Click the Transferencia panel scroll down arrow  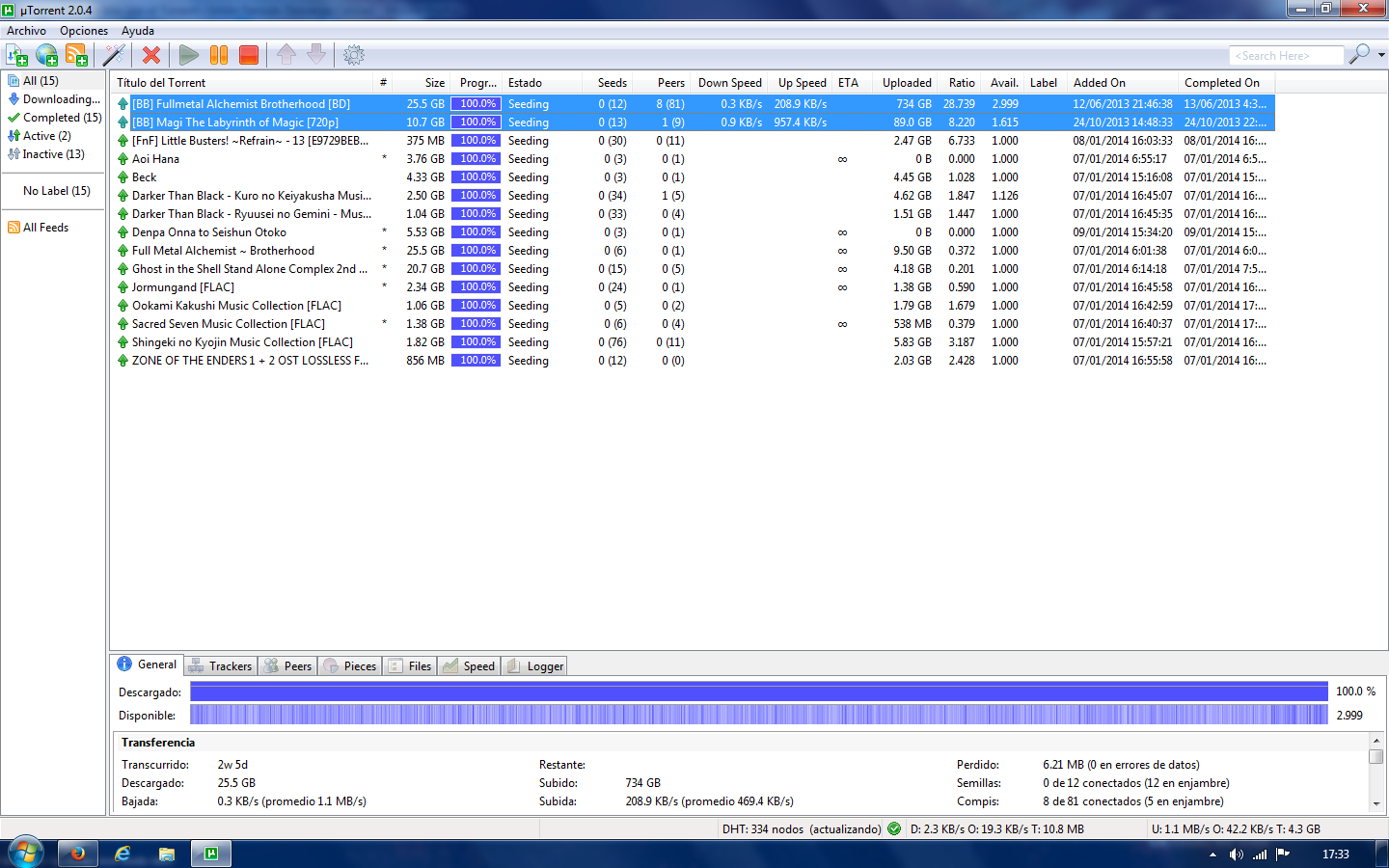click(x=1376, y=804)
